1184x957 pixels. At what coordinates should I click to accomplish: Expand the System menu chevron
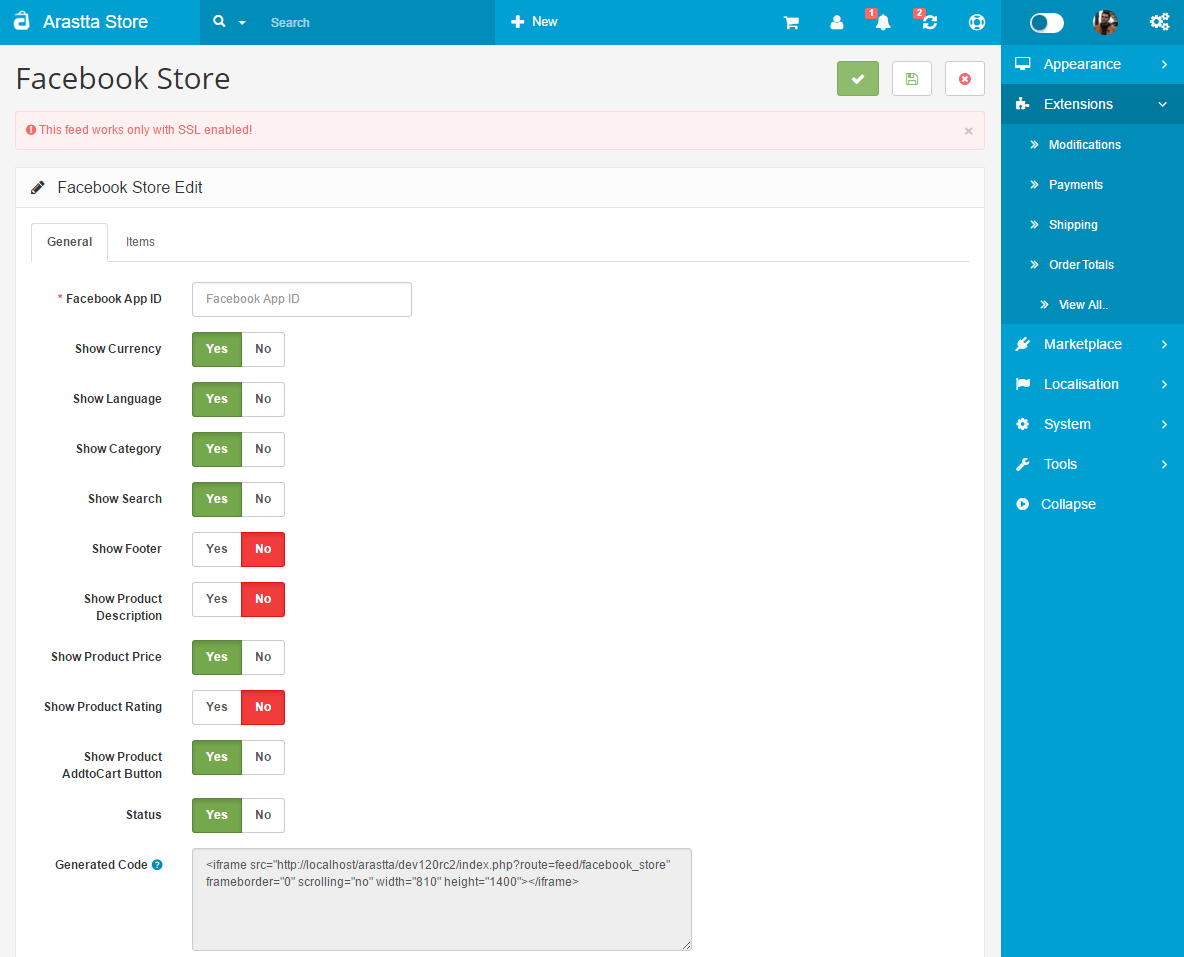[x=1164, y=424]
